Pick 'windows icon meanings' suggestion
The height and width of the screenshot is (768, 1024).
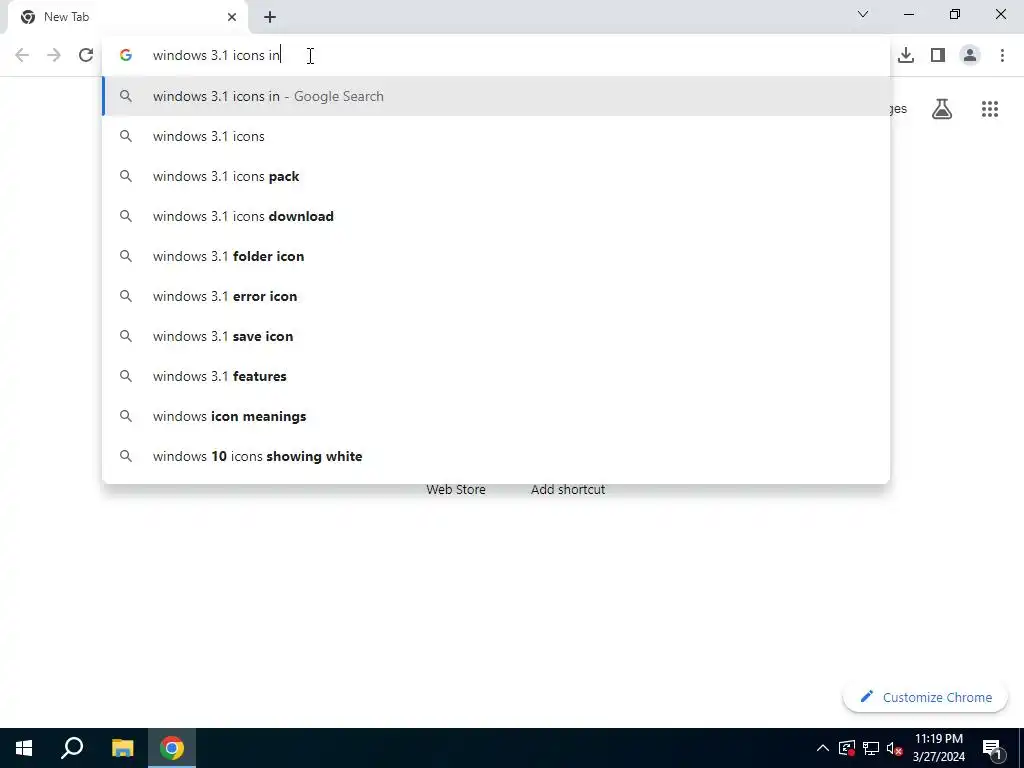coord(496,416)
